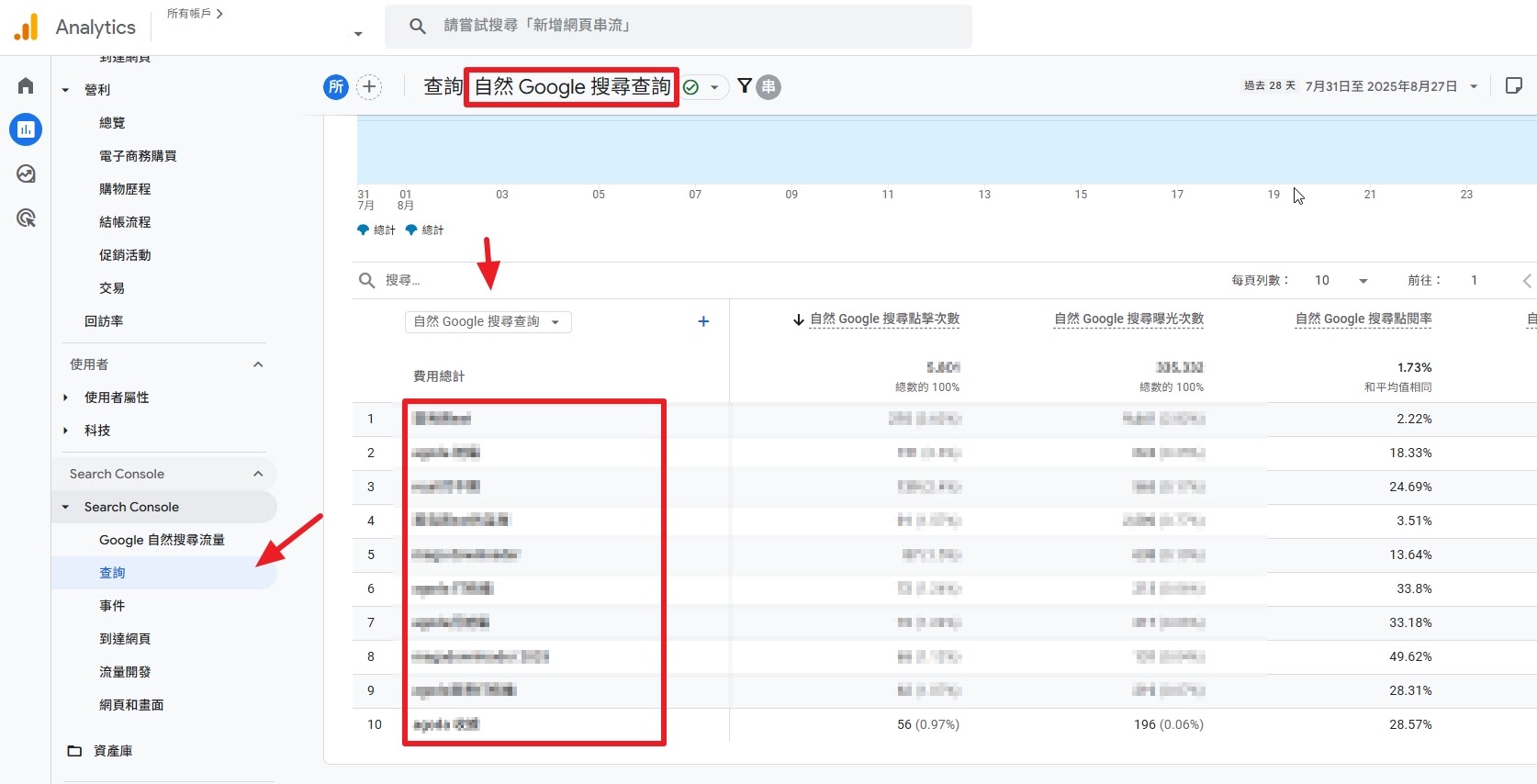The image size is (1537, 784).
Task: Click the table search magnifier icon
Action: pos(366,280)
